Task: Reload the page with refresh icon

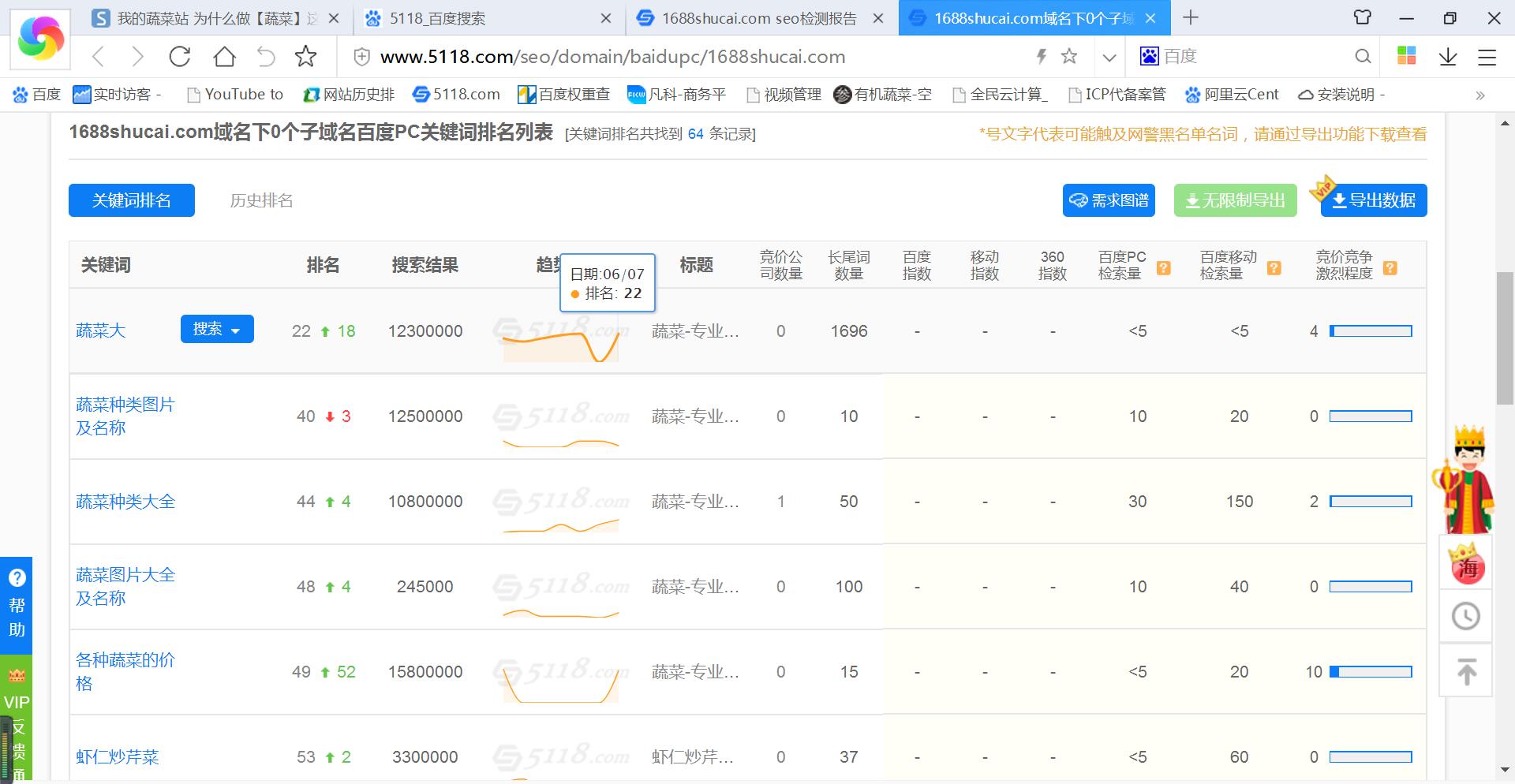Action: pos(180,57)
